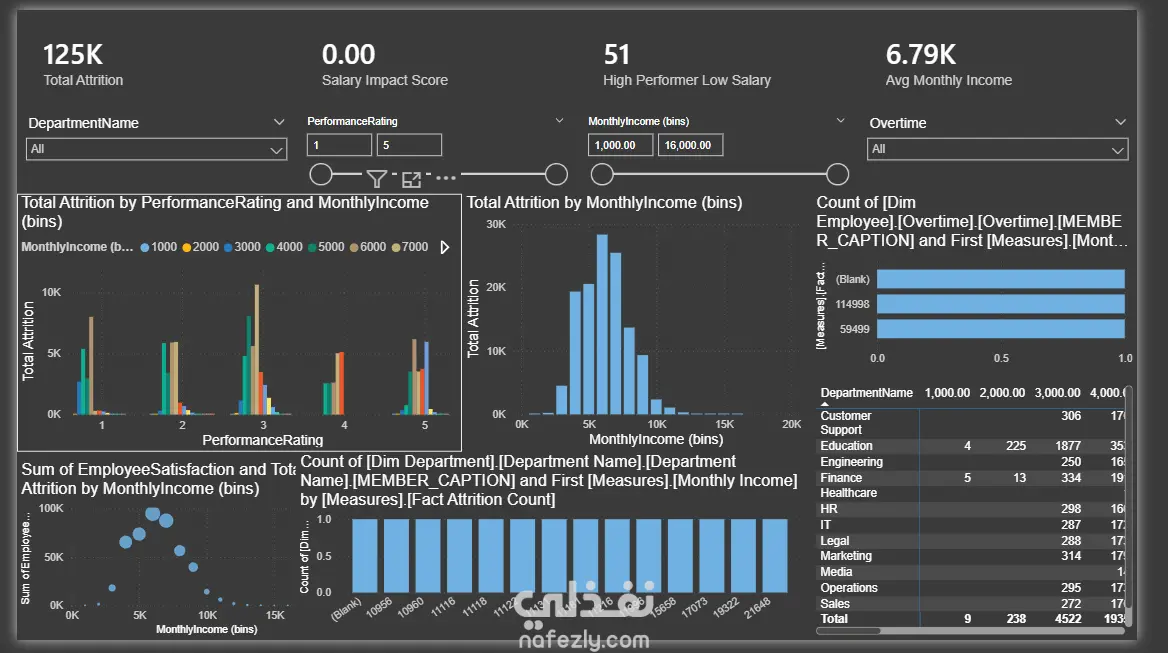Select the Media row in the table
1168x653 pixels.
(x=971, y=572)
